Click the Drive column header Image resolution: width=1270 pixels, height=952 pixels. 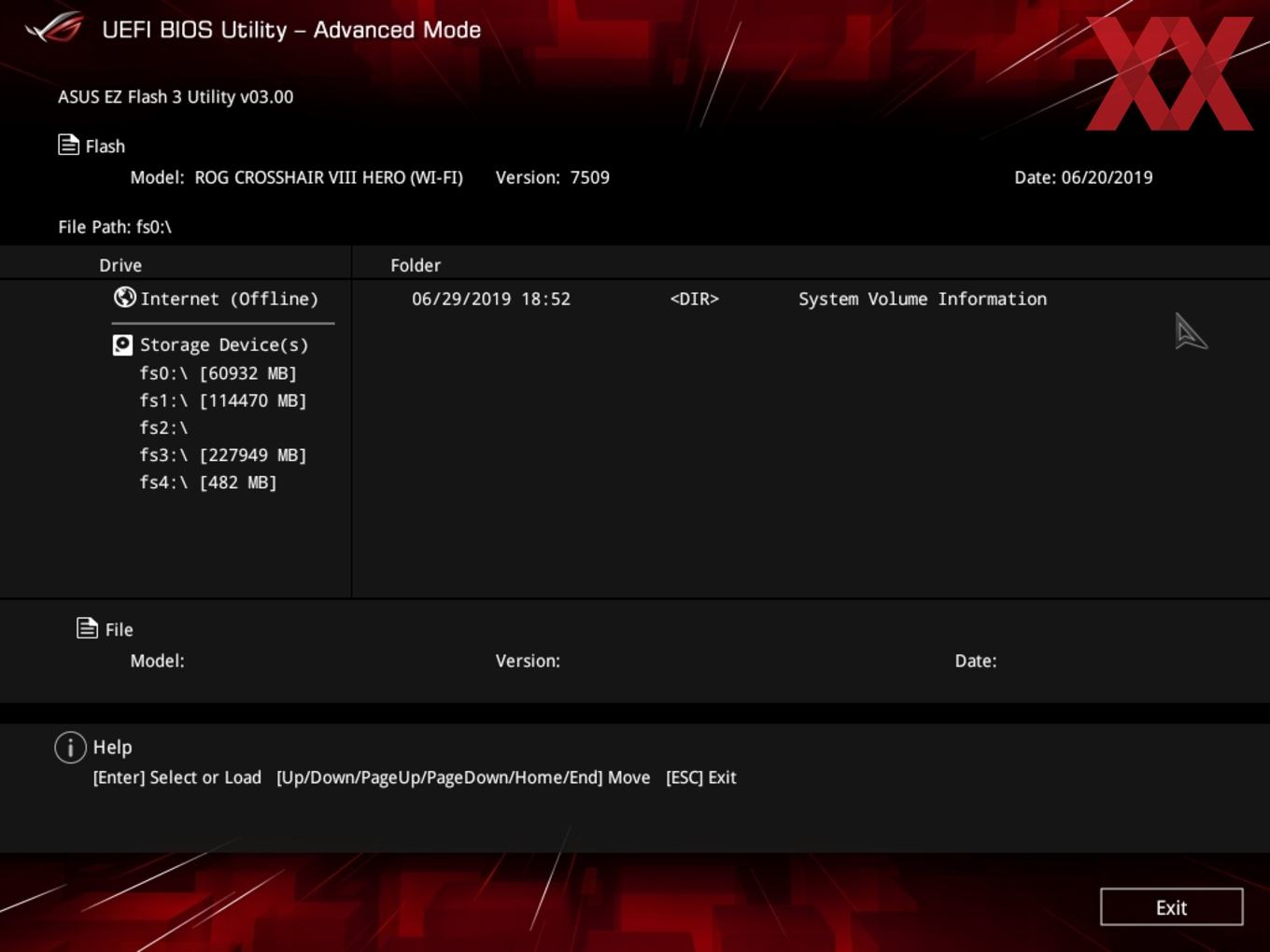(120, 265)
